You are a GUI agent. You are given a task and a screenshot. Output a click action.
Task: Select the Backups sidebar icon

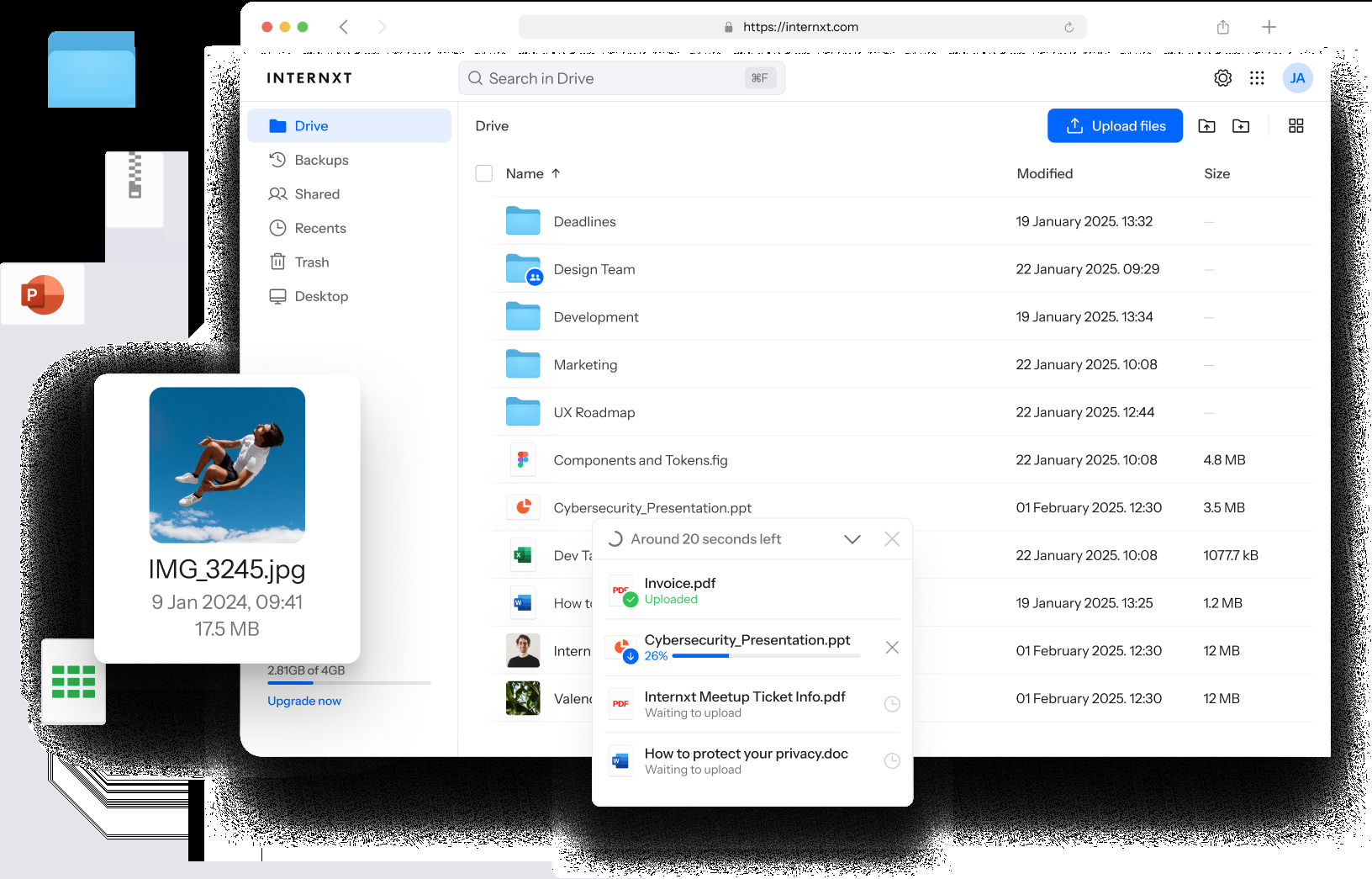tap(278, 160)
